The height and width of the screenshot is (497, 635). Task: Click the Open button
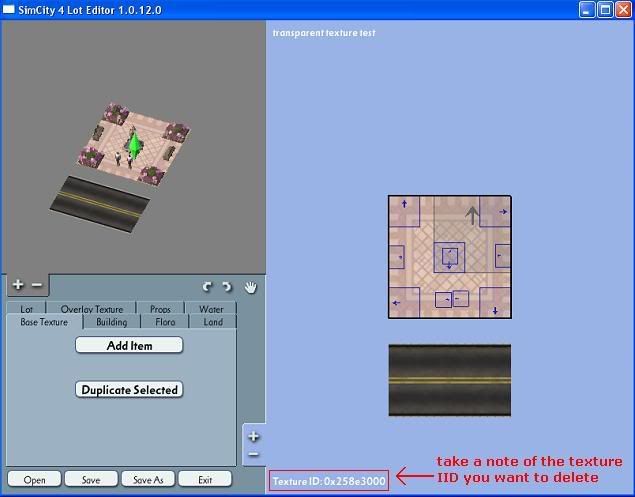(34, 480)
